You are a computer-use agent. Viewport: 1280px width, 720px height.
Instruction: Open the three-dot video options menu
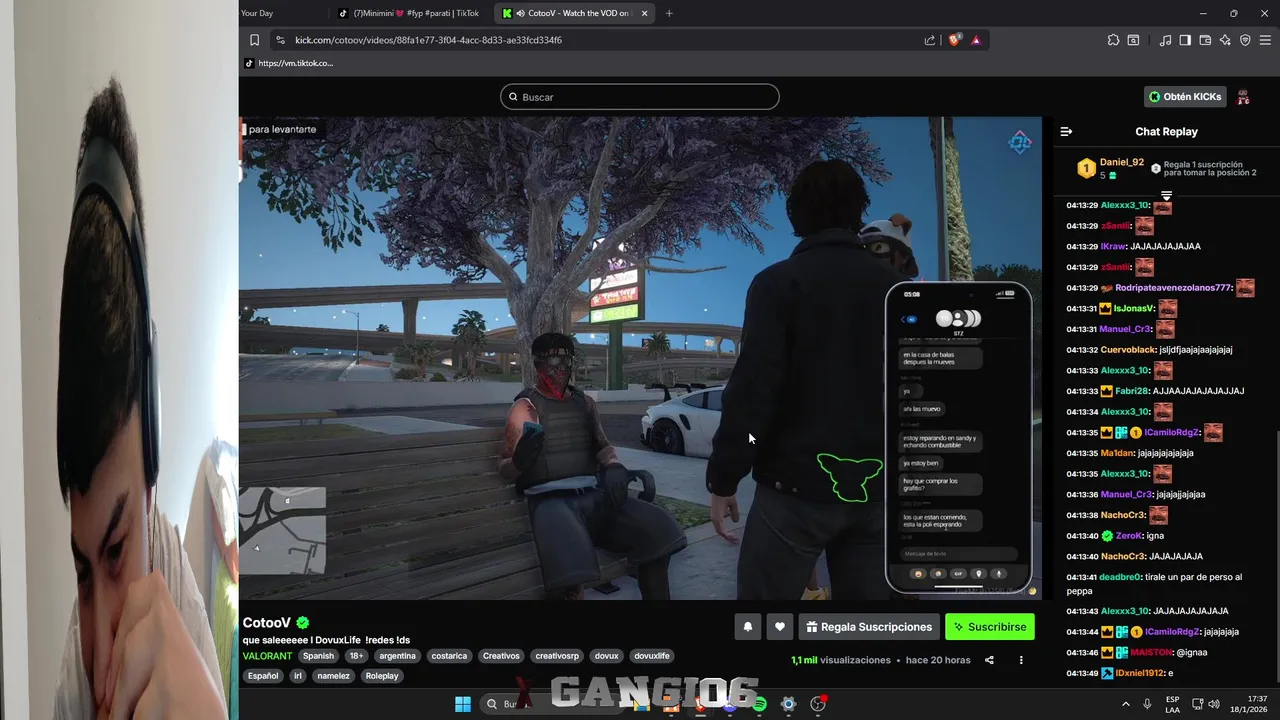pyautogui.click(x=1021, y=660)
